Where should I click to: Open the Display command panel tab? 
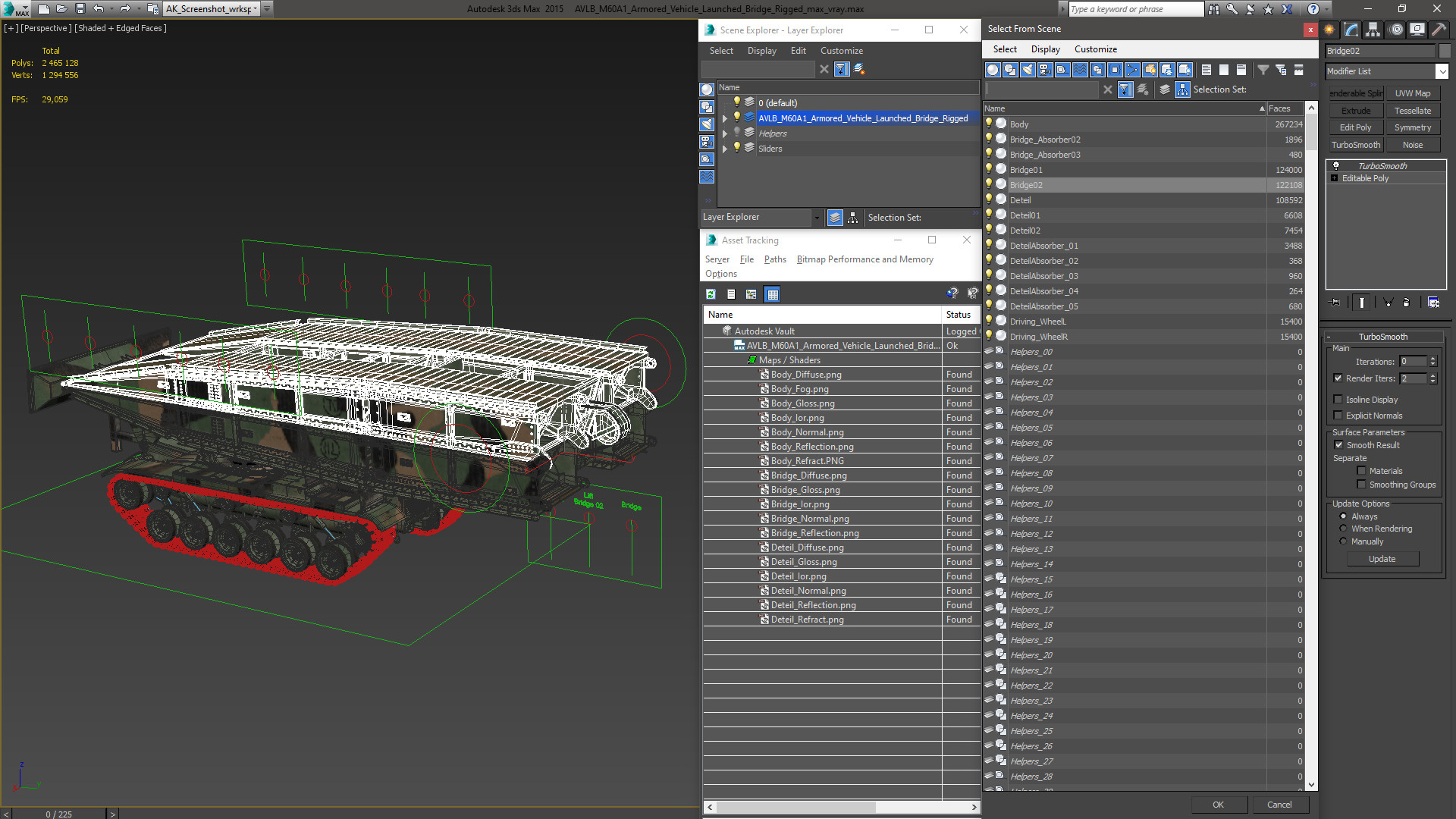point(1417,30)
